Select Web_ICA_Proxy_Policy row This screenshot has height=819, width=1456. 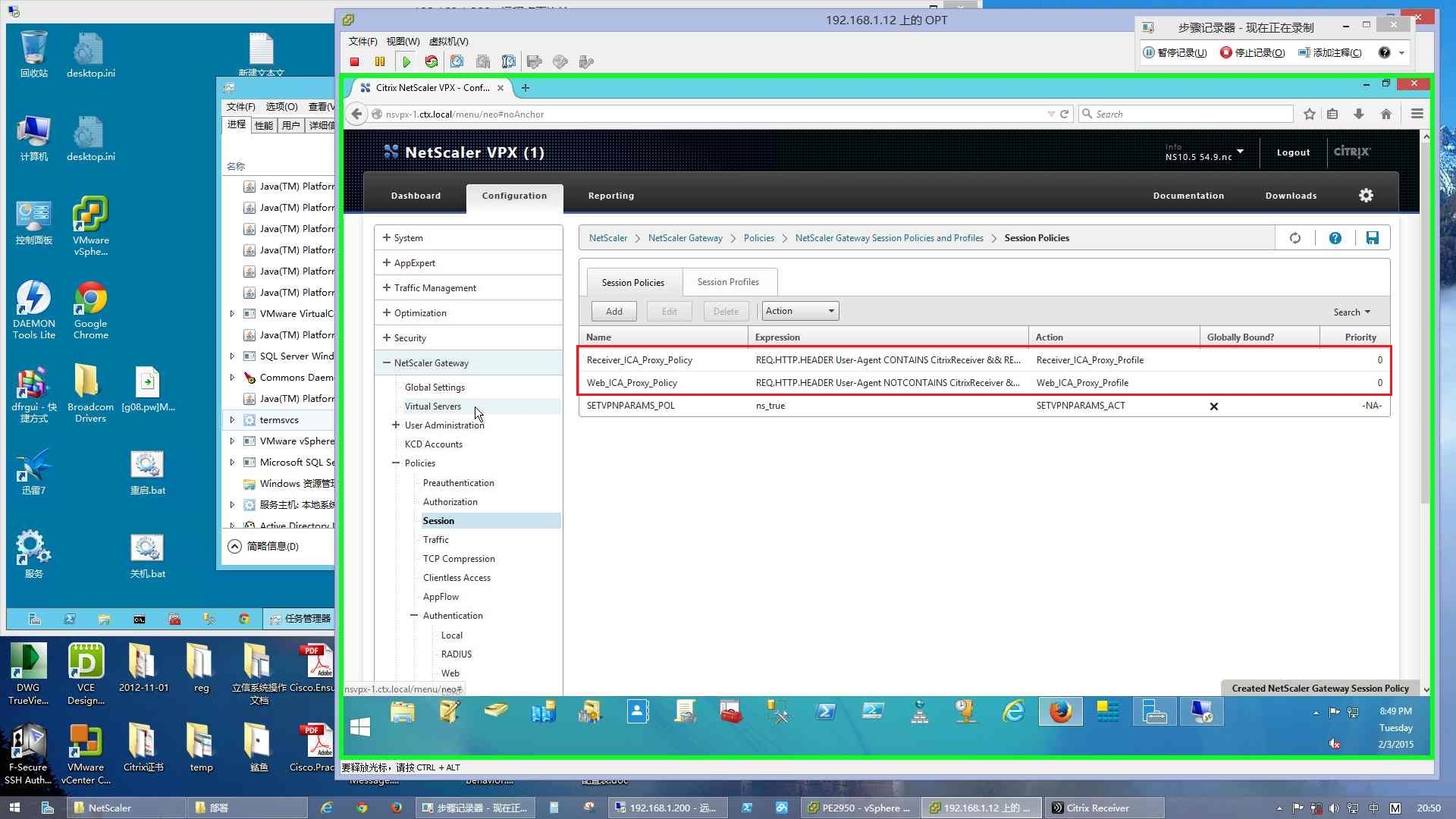click(984, 383)
